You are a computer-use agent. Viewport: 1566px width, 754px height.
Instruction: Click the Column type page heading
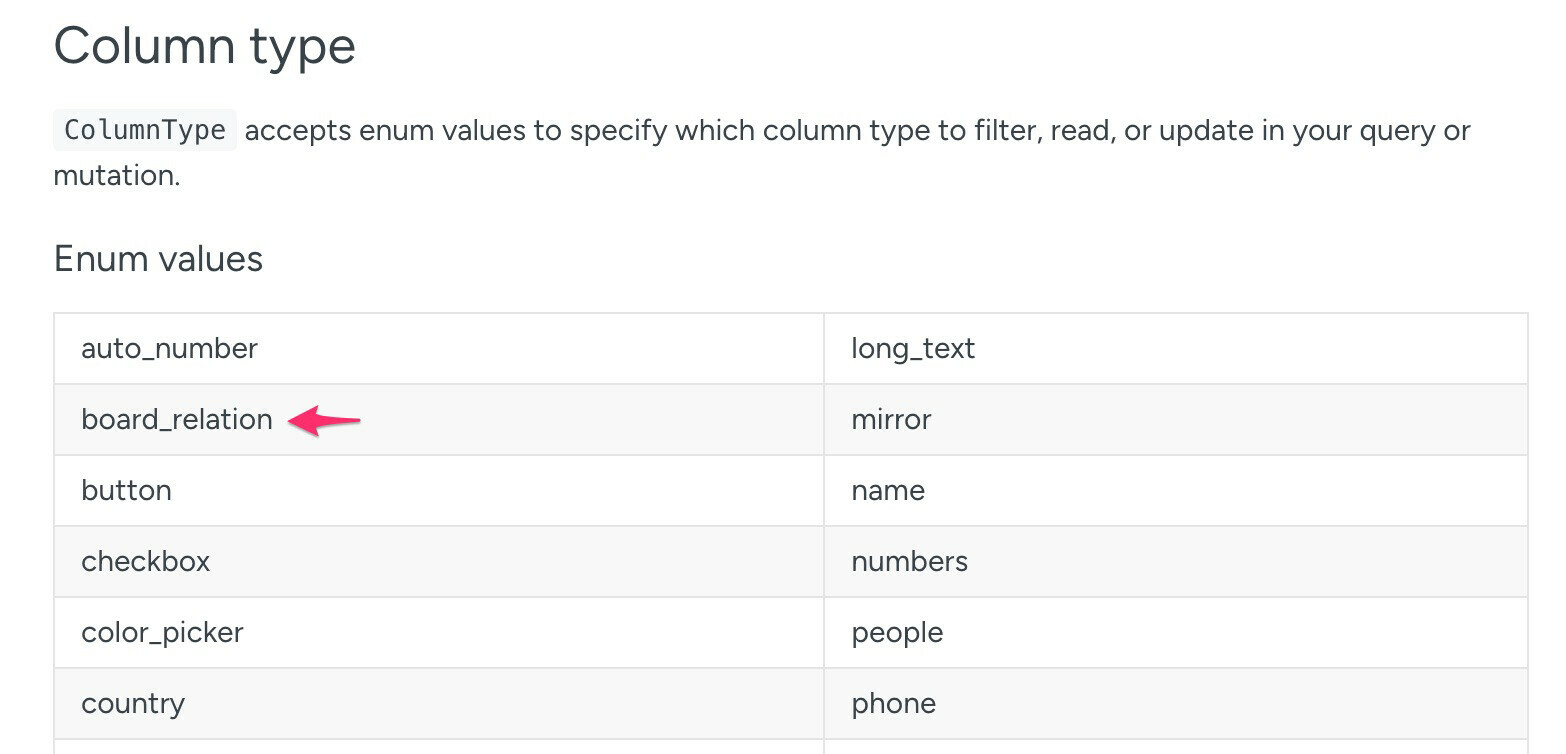[x=205, y=46]
